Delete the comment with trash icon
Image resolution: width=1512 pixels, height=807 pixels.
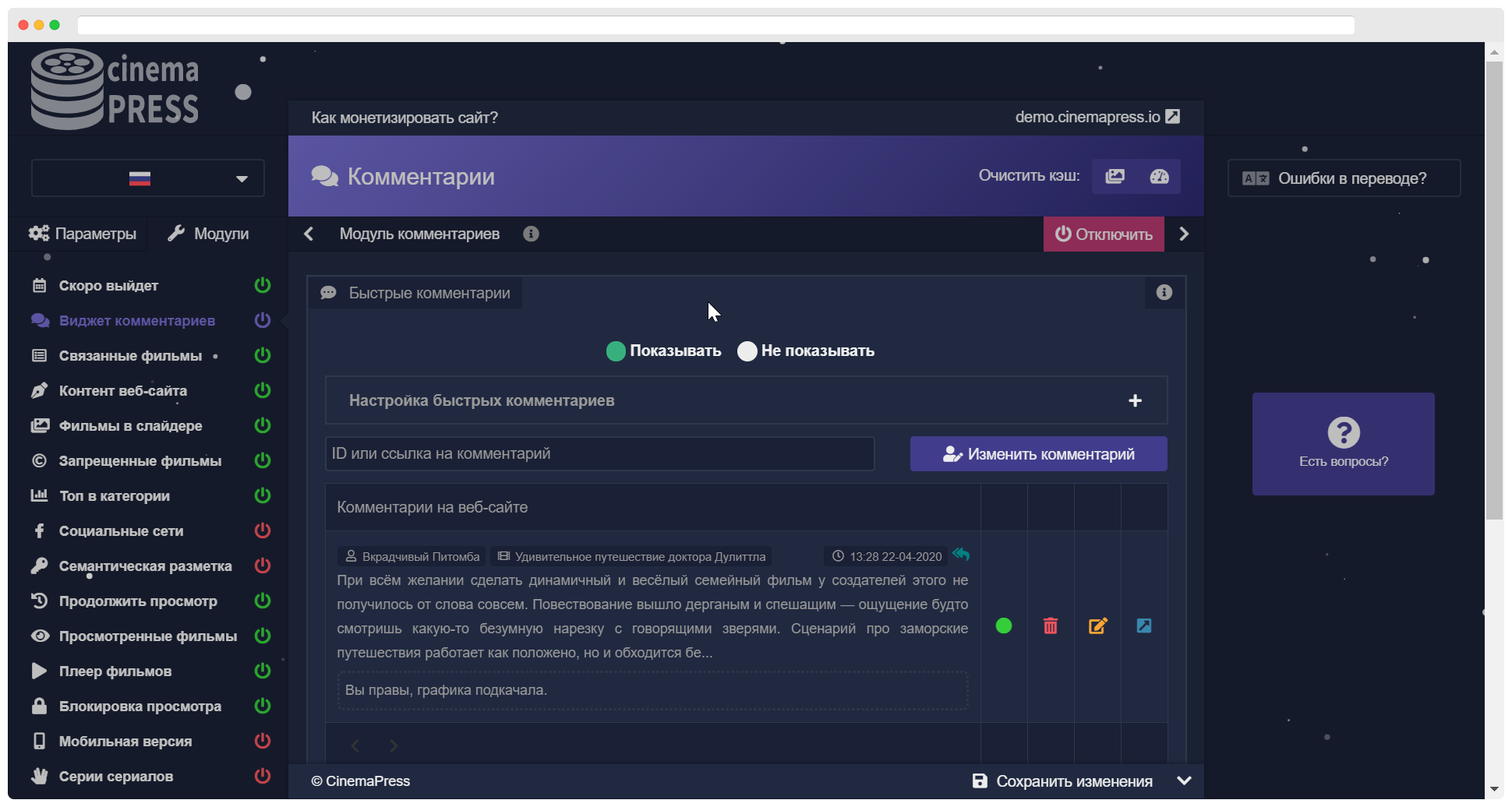(1051, 626)
